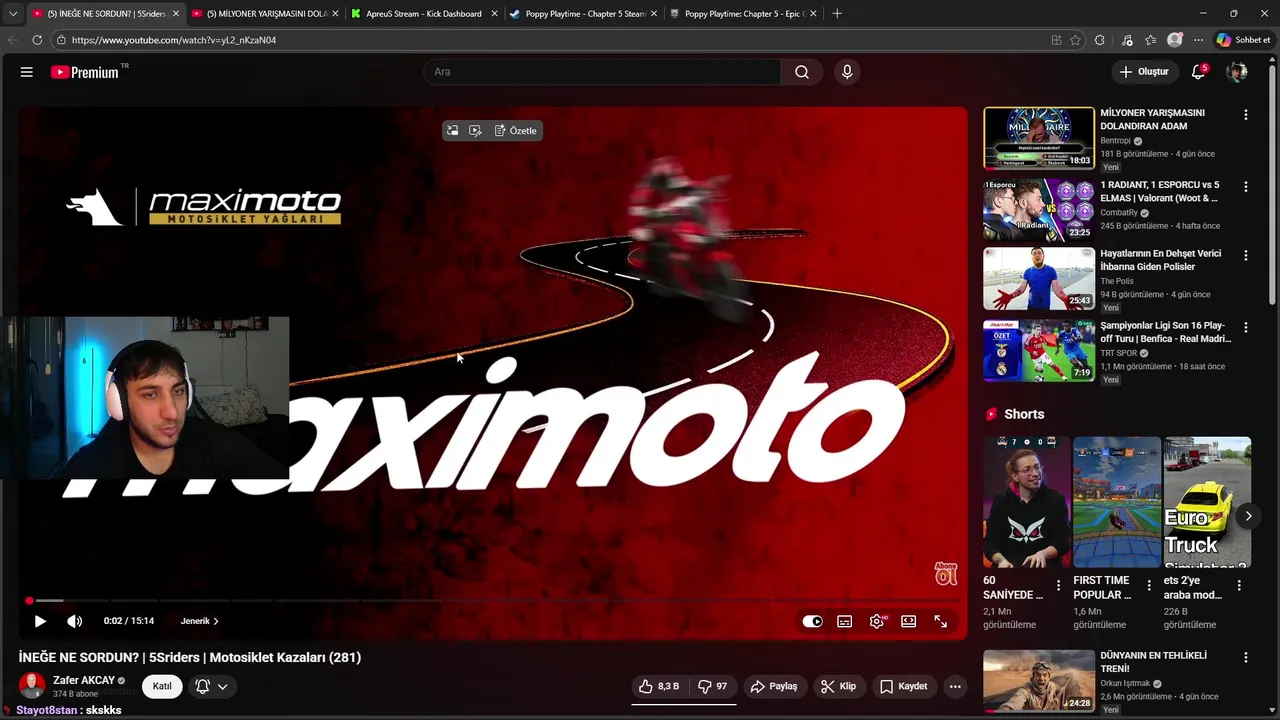Open the Edge browser profile avatar
This screenshot has width=1280, height=720.
[1175, 40]
